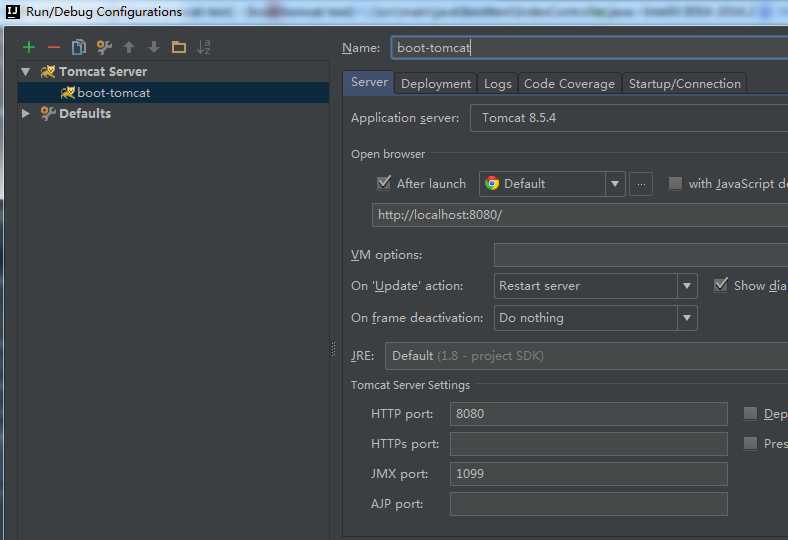Toggle the Preserve checkbox next to HTTPs port
Screen dimensions: 788x540
[750, 443]
